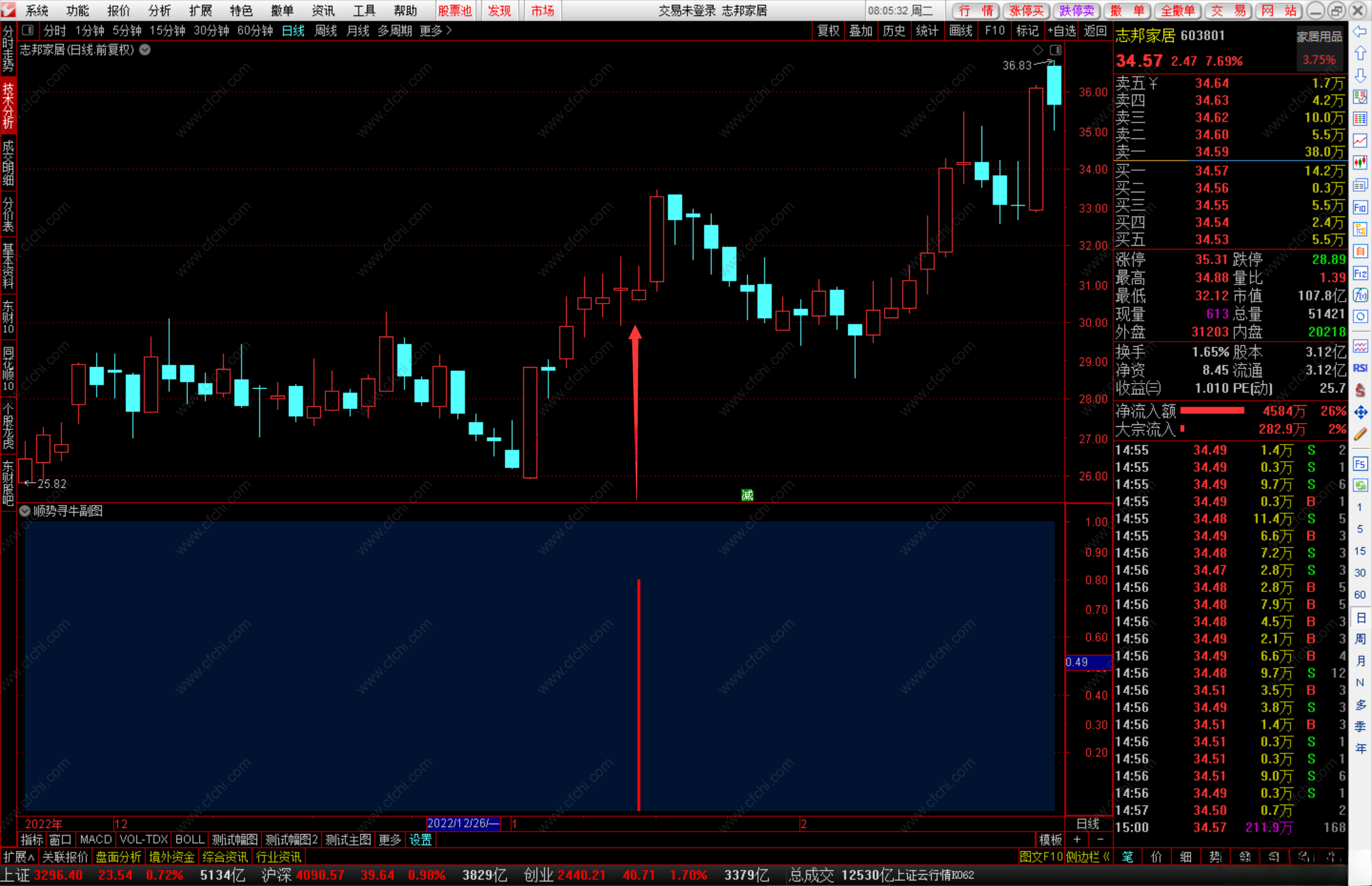Click the f(x) formula icon

(x=1360, y=295)
